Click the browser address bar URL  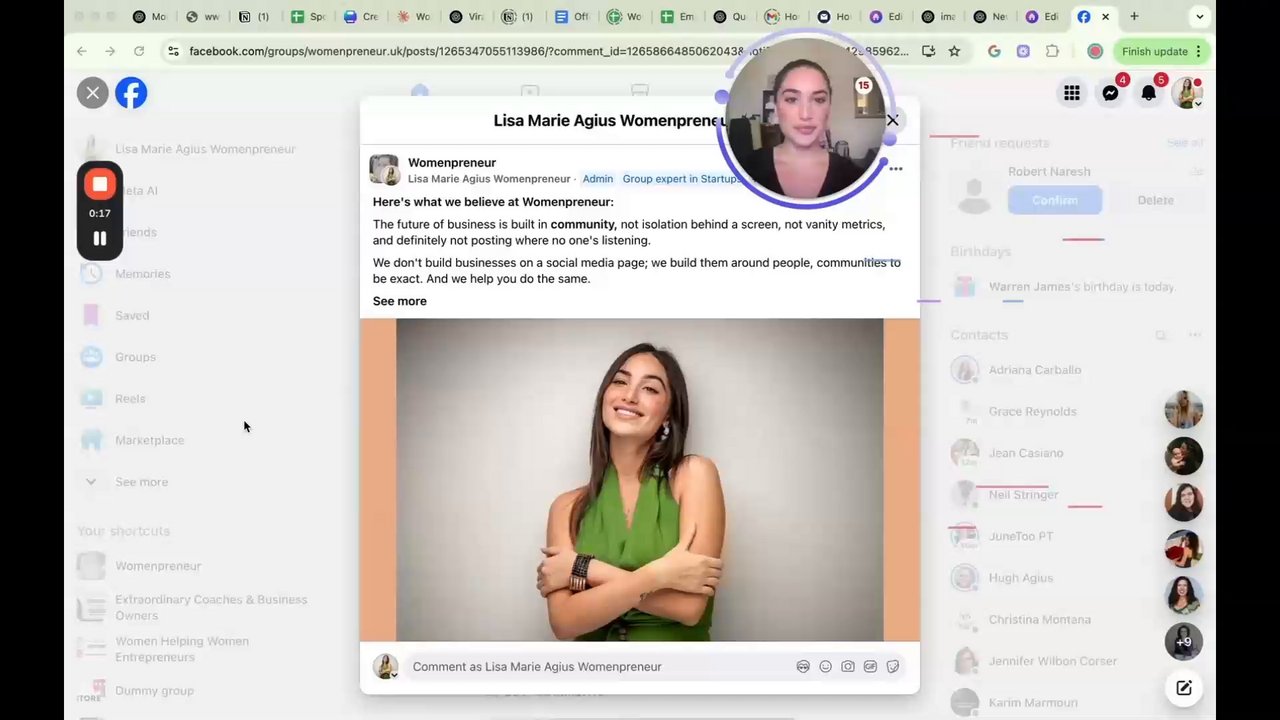(549, 51)
